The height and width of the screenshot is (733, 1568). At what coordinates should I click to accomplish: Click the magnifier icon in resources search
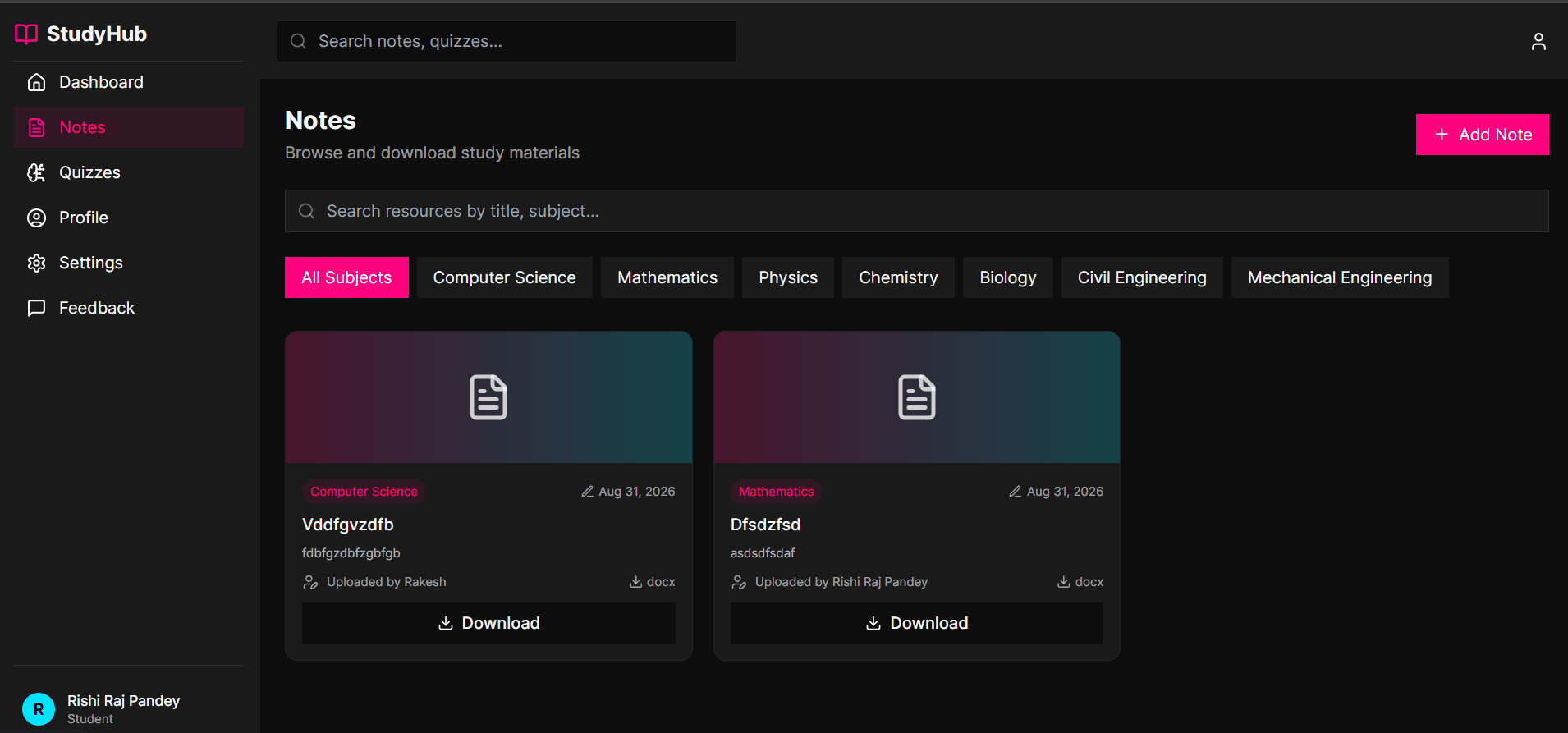(306, 211)
